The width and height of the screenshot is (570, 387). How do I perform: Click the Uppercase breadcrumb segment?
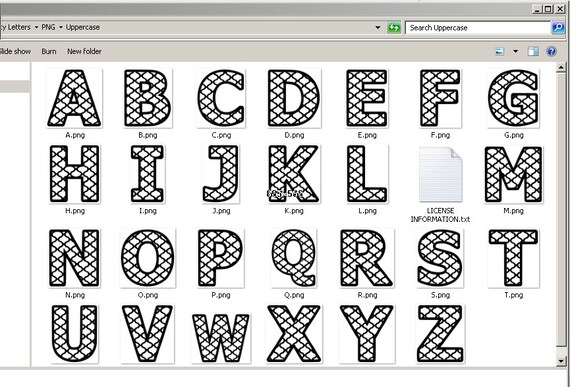tap(83, 27)
